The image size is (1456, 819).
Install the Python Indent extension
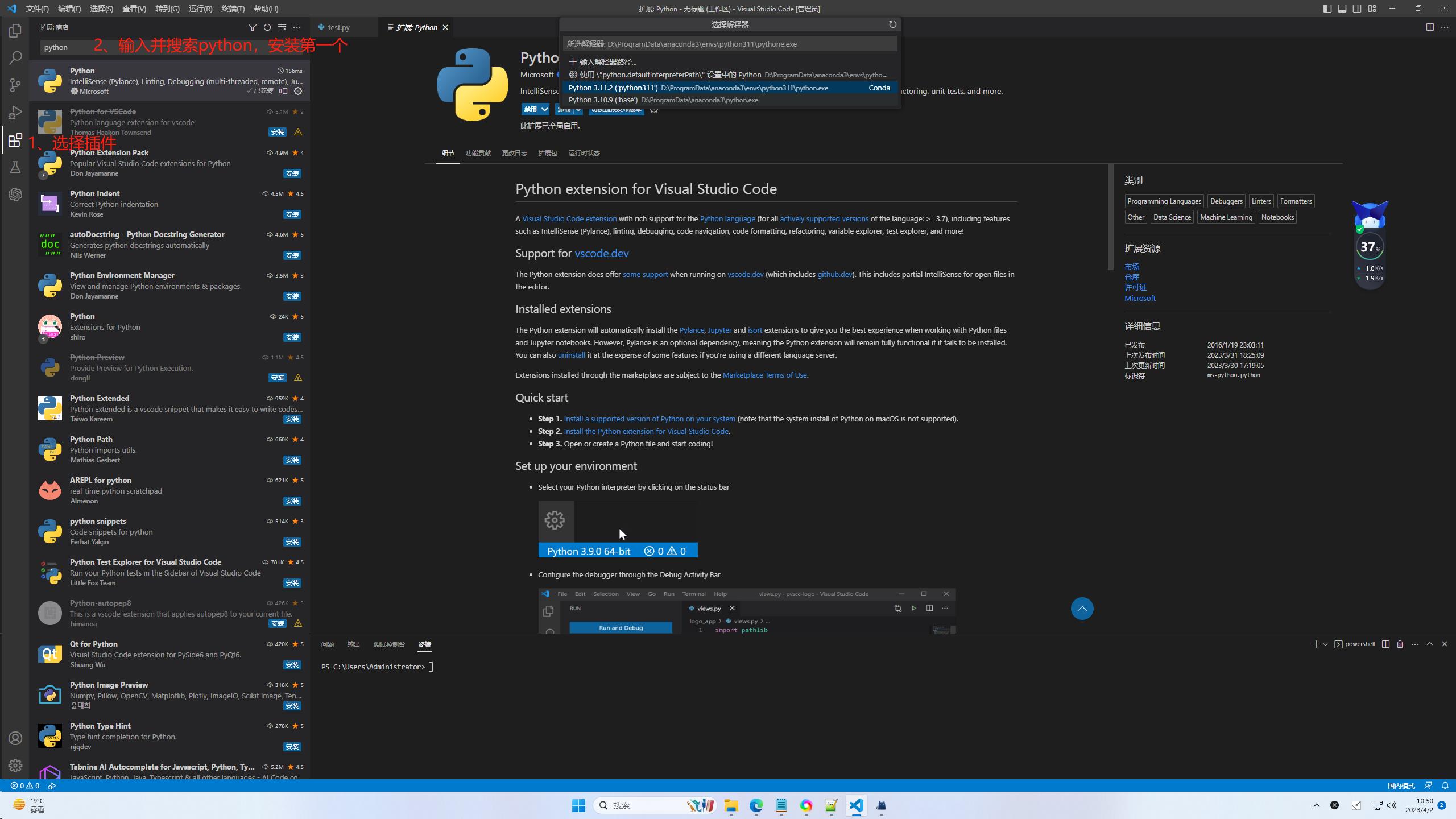coord(292,214)
